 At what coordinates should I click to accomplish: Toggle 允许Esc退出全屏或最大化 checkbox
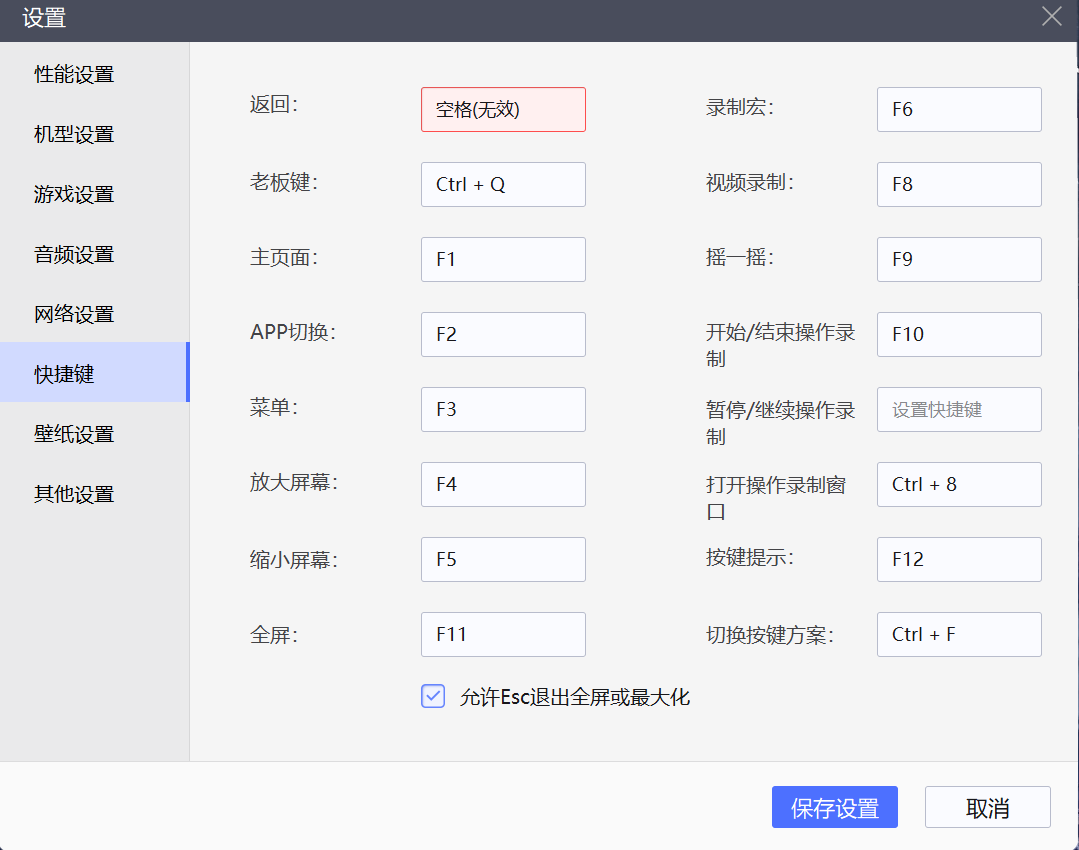click(x=433, y=697)
